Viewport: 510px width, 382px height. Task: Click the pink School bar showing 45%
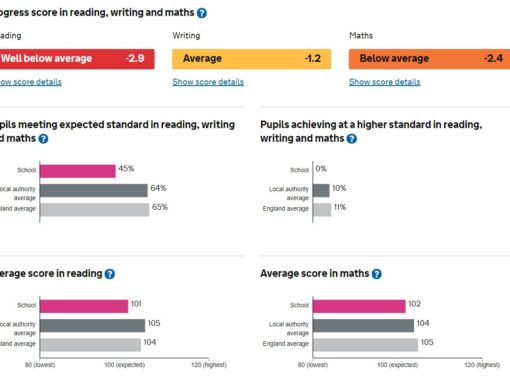78,171
